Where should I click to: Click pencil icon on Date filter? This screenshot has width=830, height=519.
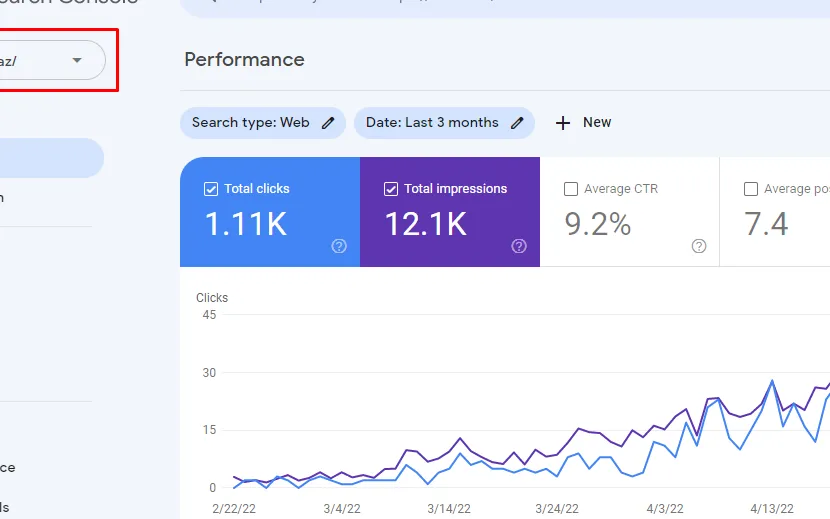click(517, 123)
